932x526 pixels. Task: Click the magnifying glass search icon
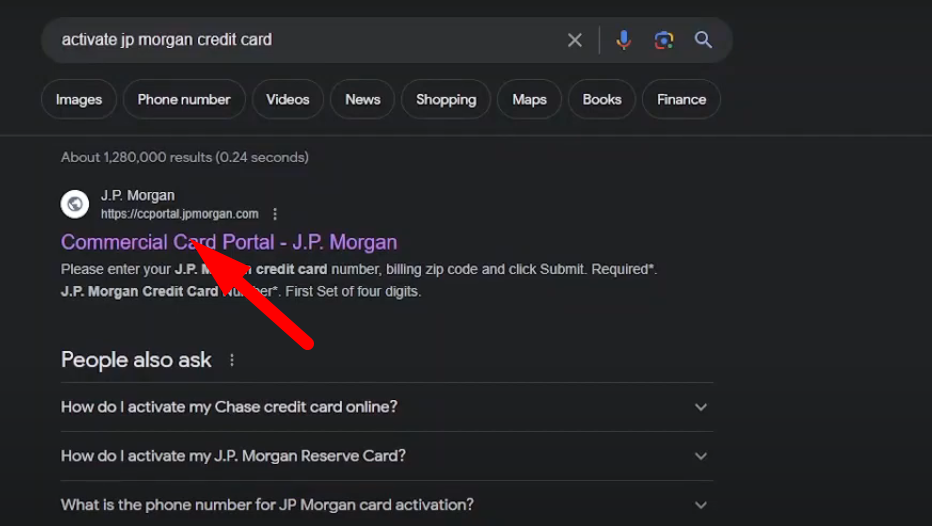coord(703,40)
